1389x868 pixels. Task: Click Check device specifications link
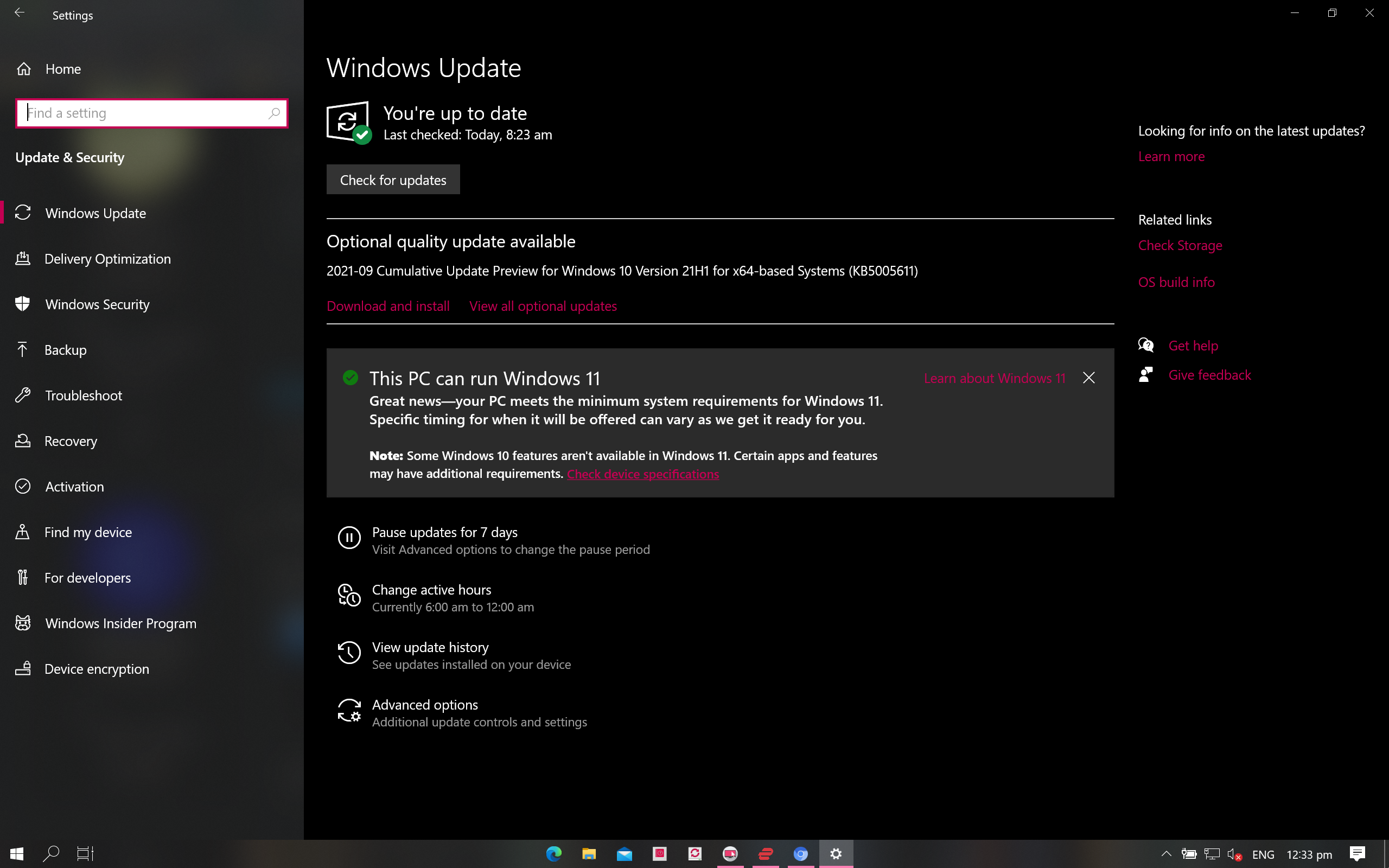(x=642, y=474)
